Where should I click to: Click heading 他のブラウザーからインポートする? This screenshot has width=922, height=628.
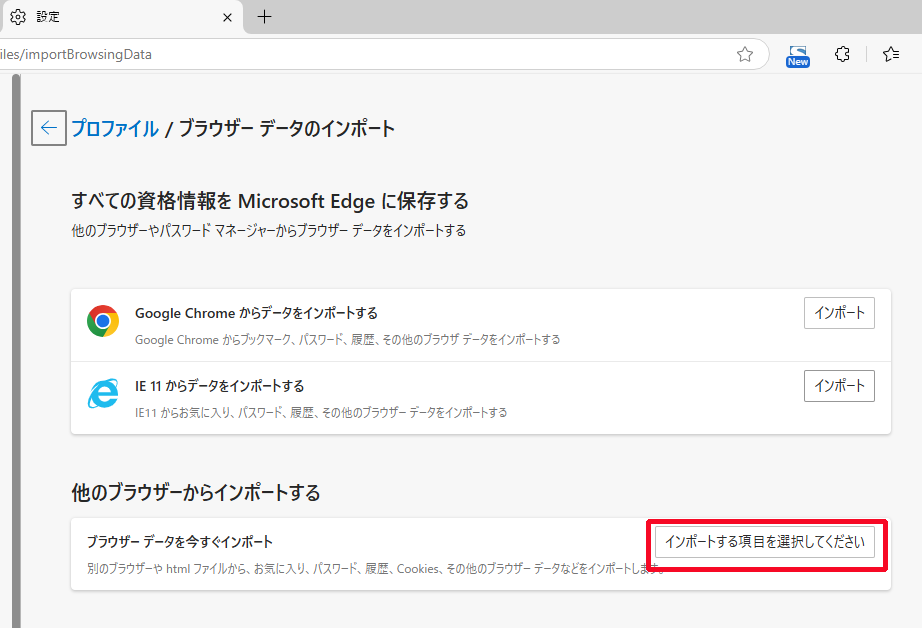[x=196, y=492]
